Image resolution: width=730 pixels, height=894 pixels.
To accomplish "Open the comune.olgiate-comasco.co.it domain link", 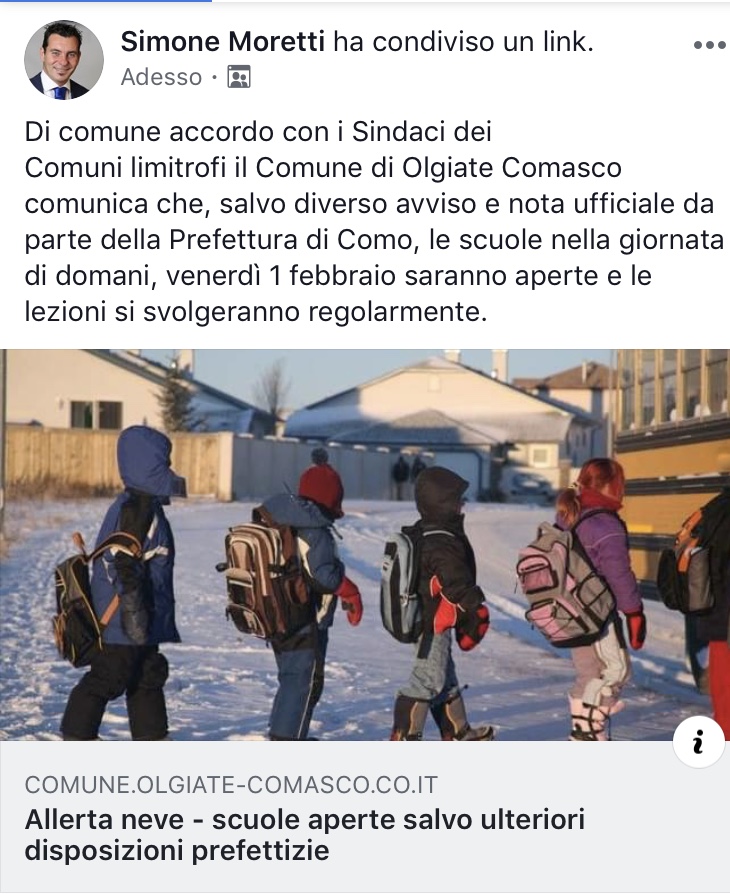I will [x=231, y=785].
